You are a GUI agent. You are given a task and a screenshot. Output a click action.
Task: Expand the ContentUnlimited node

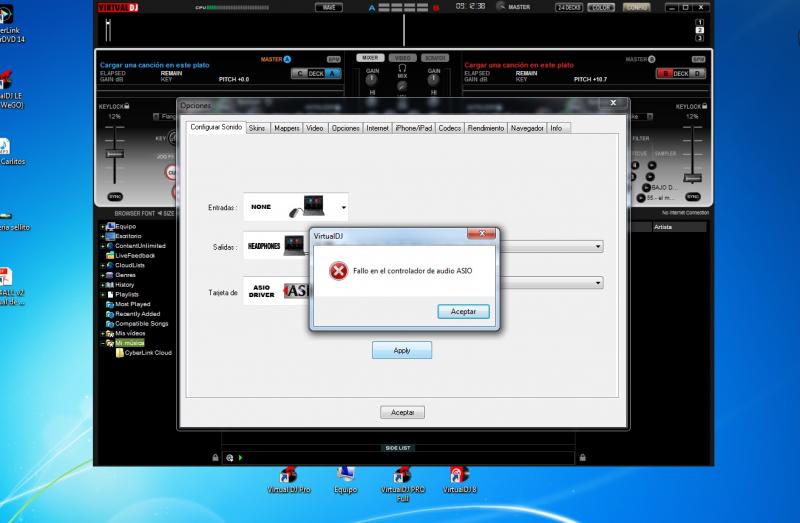tap(103, 246)
